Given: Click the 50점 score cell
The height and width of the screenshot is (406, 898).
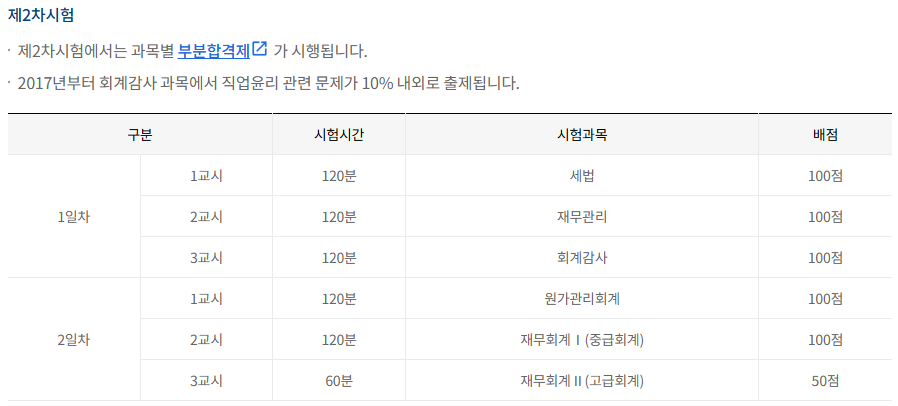Looking at the screenshot, I should [825, 380].
